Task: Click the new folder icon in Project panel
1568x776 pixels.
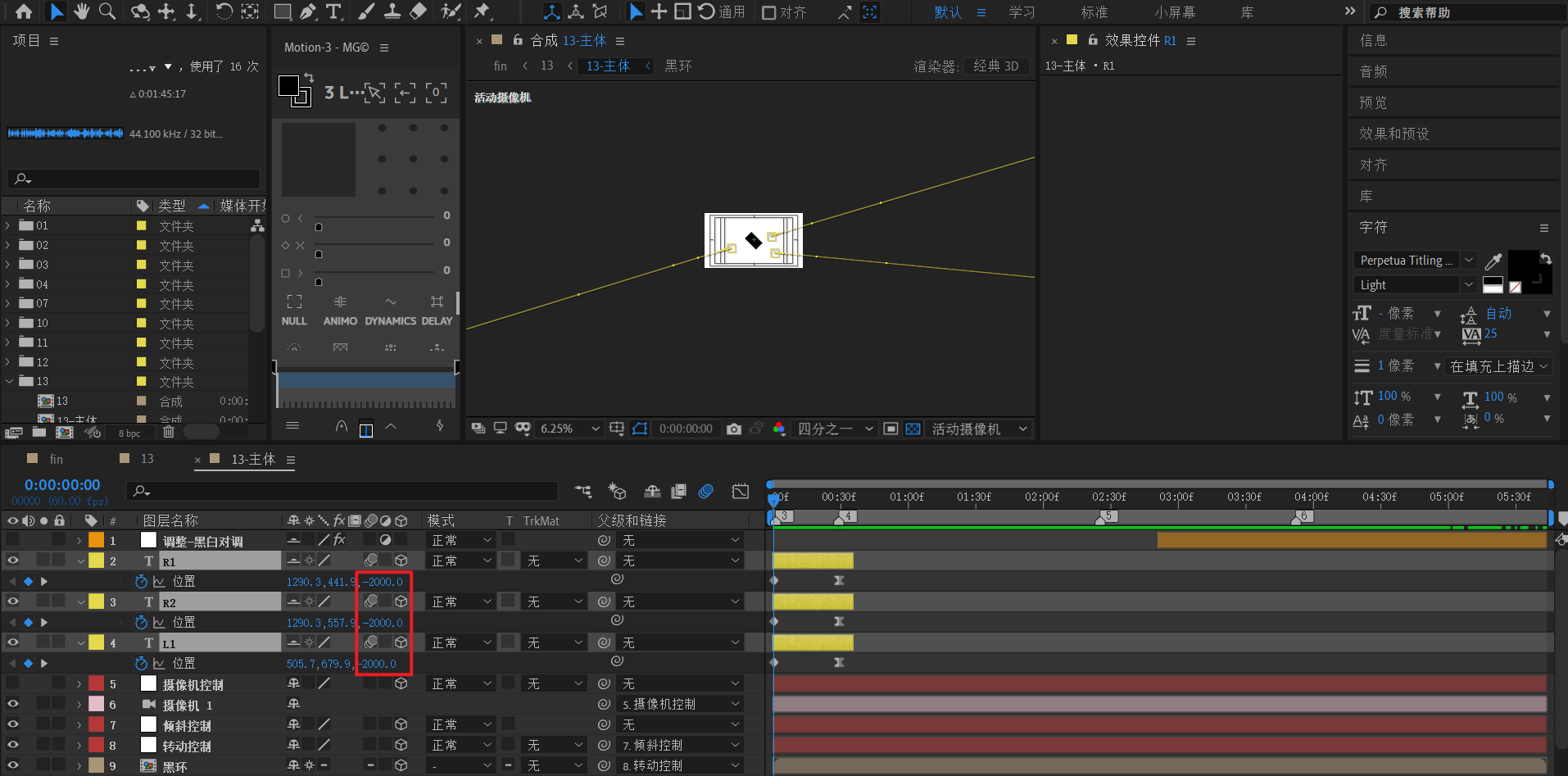Action: pos(39,432)
